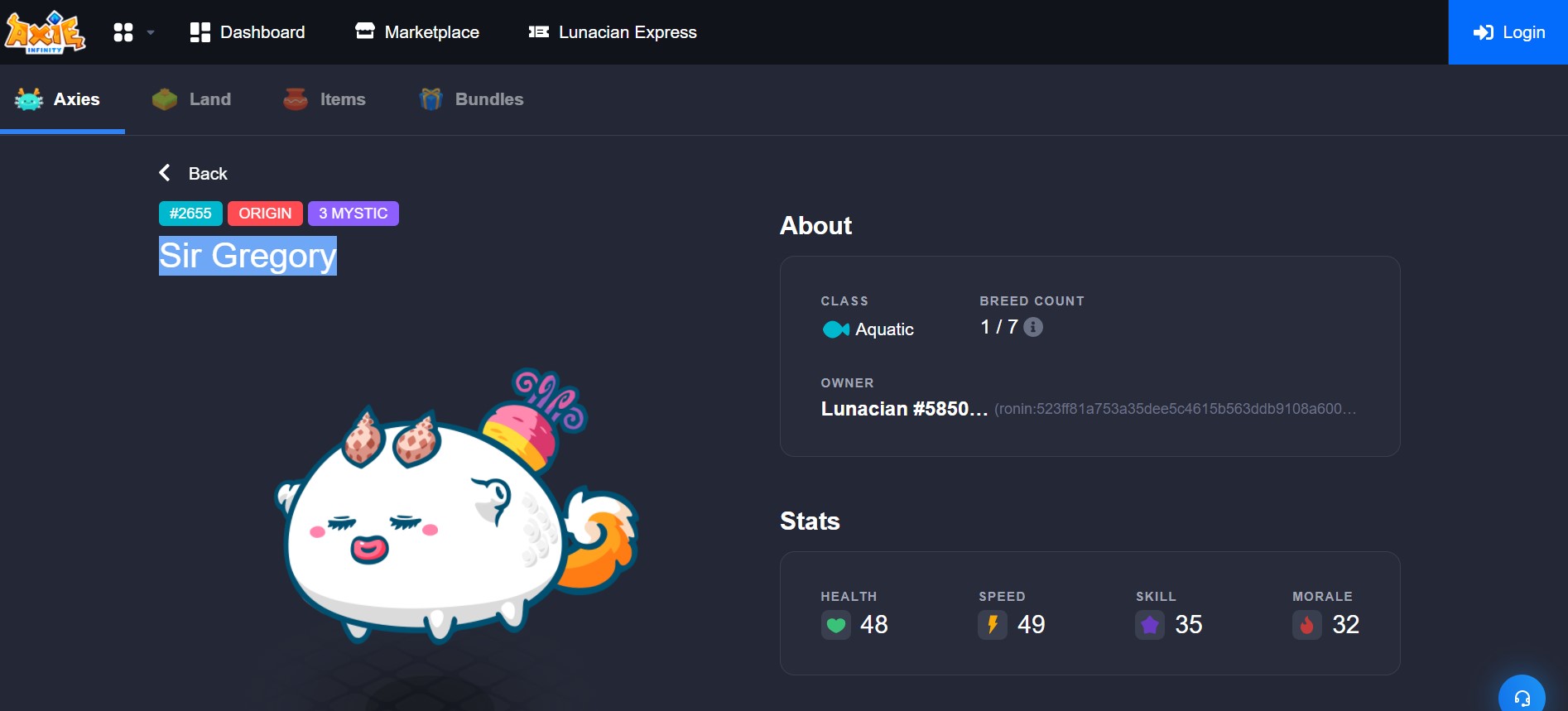The image size is (1568, 711).
Task: Click the Health value 48
Action: (x=874, y=624)
